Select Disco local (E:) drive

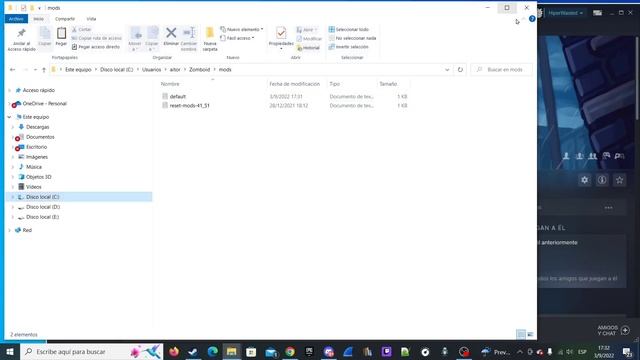point(42,217)
